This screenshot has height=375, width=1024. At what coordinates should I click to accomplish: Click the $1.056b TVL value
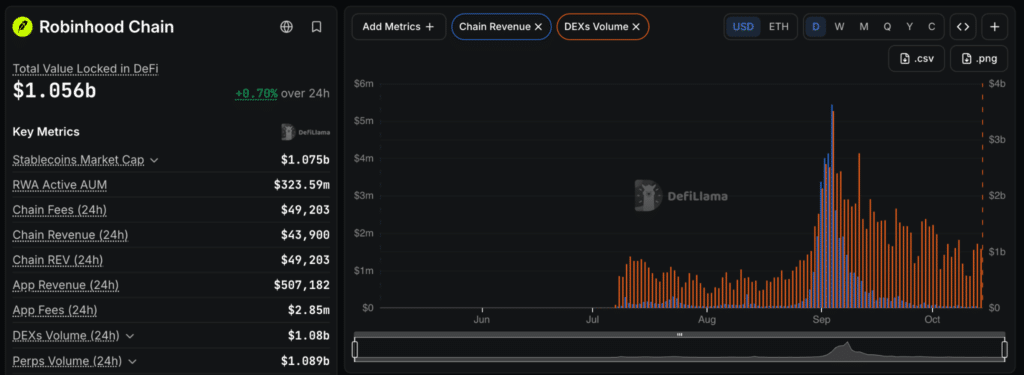(x=54, y=91)
